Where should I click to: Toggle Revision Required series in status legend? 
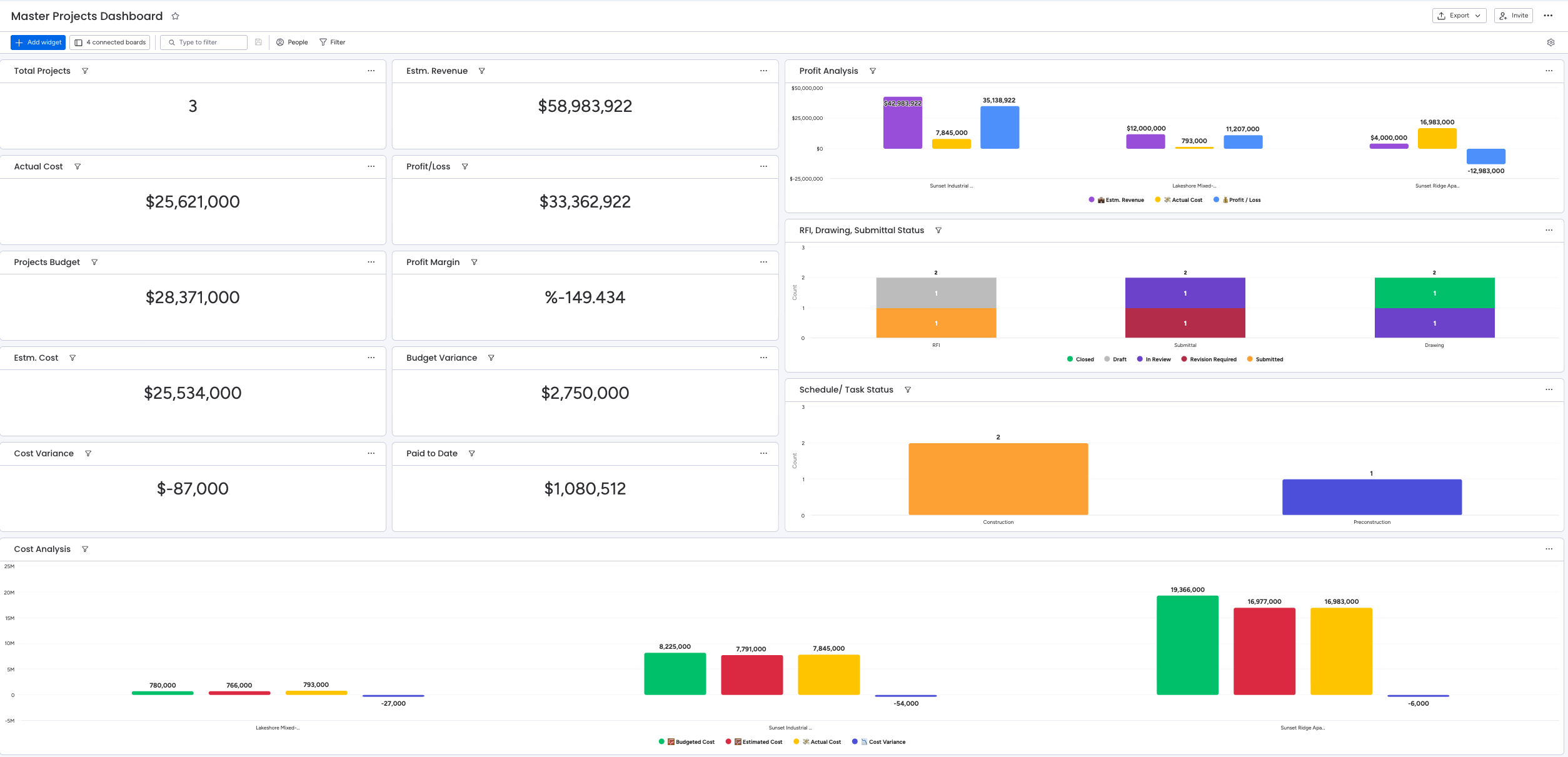pos(1212,359)
